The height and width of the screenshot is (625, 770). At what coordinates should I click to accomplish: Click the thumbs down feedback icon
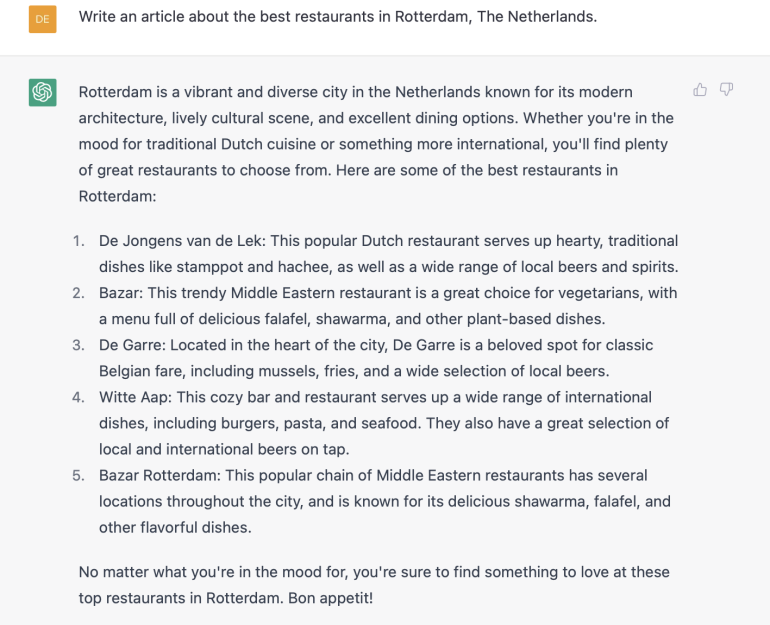pos(726,89)
